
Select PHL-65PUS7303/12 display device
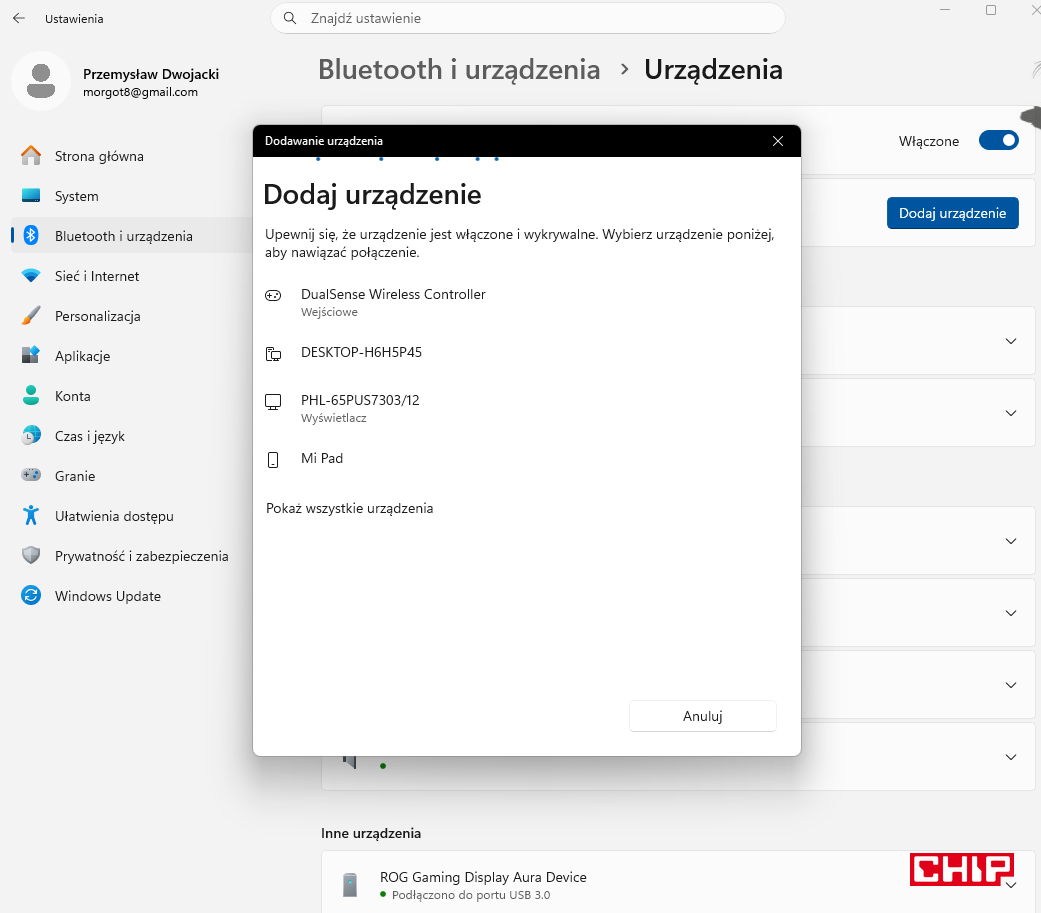[x=526, y=407]
